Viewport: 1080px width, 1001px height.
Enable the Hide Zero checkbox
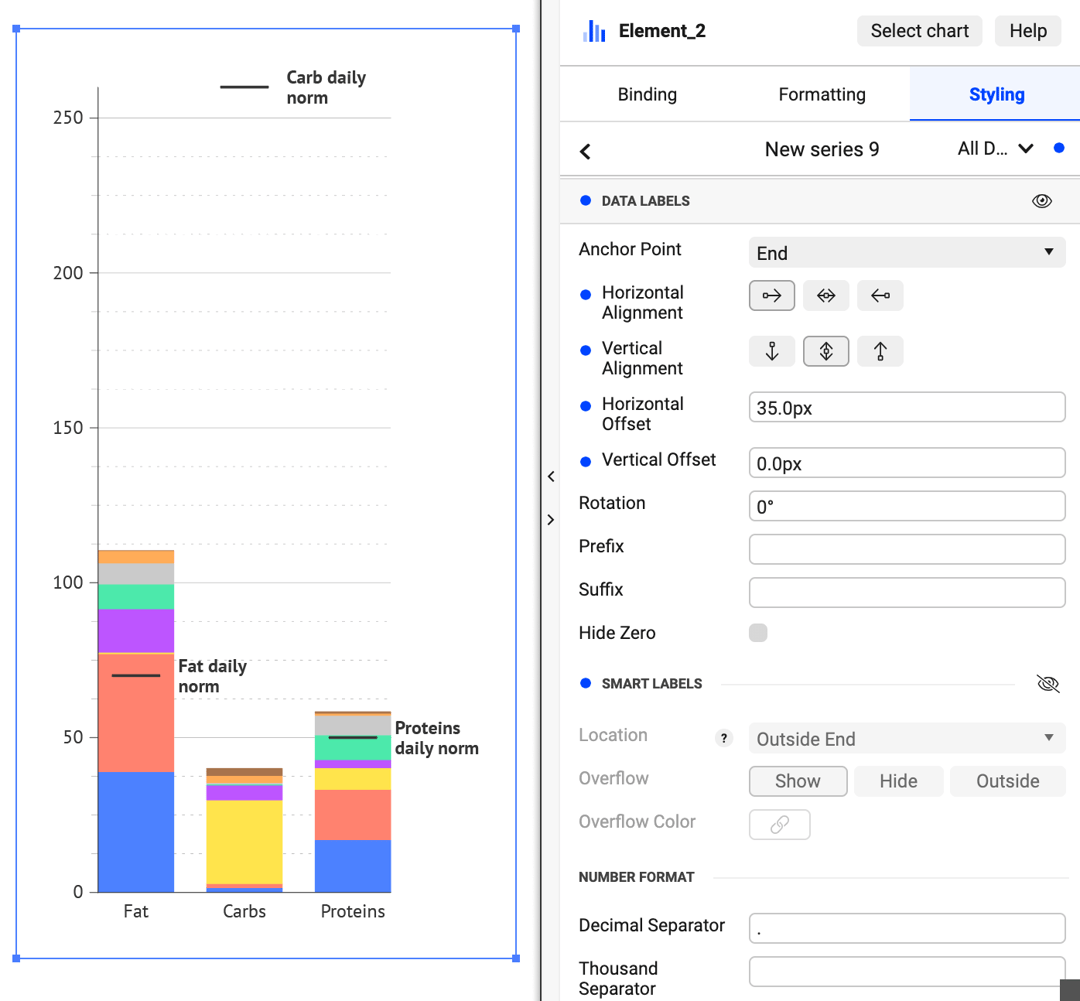(x=758, y=632)
